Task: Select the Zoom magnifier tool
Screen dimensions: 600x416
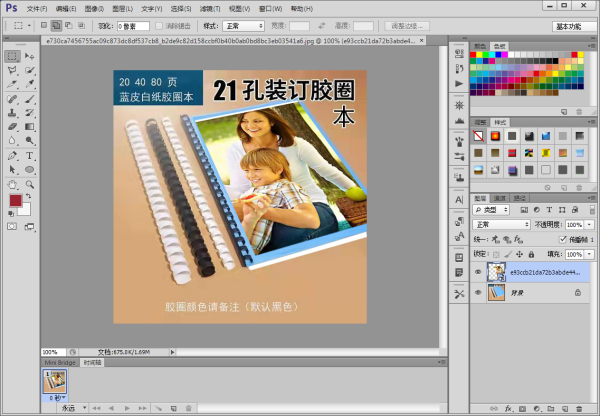Action: coord(31,184)
